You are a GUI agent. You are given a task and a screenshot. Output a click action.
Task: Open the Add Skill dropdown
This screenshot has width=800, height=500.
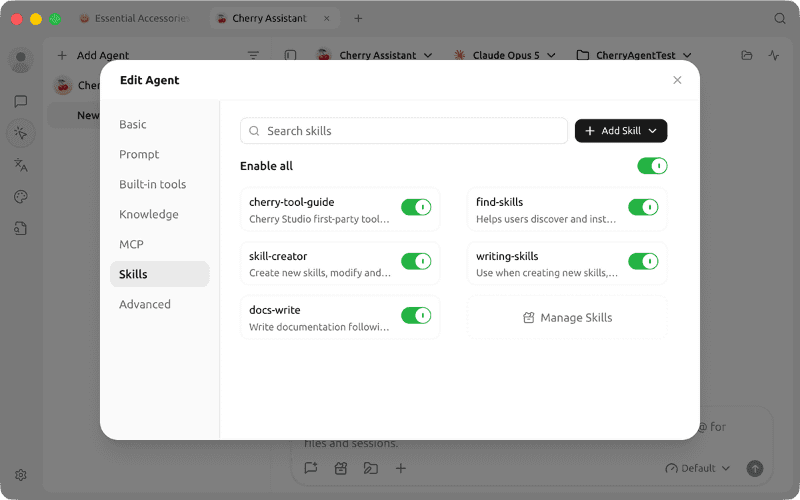tap(621, 131)
